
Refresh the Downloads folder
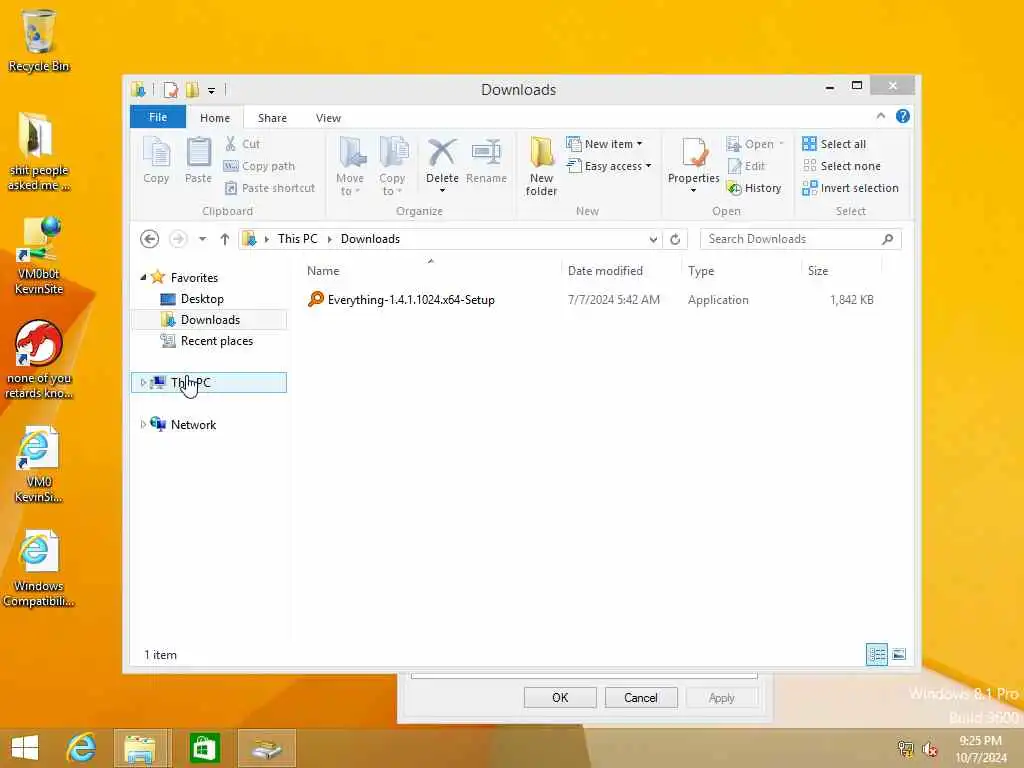pyautogui.click(x=675, y=240)
